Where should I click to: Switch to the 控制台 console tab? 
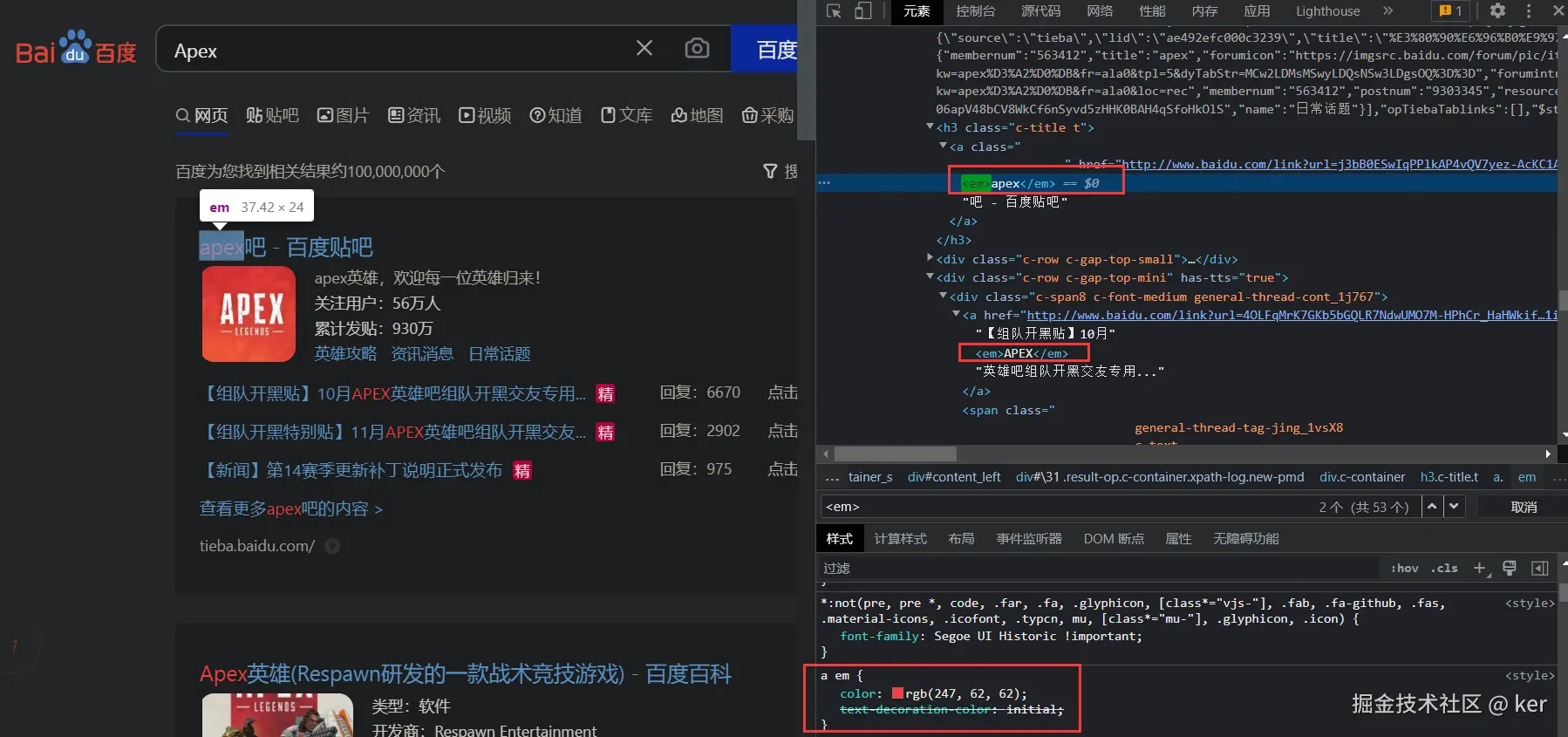pyautogui.click(x=975, y=11)
